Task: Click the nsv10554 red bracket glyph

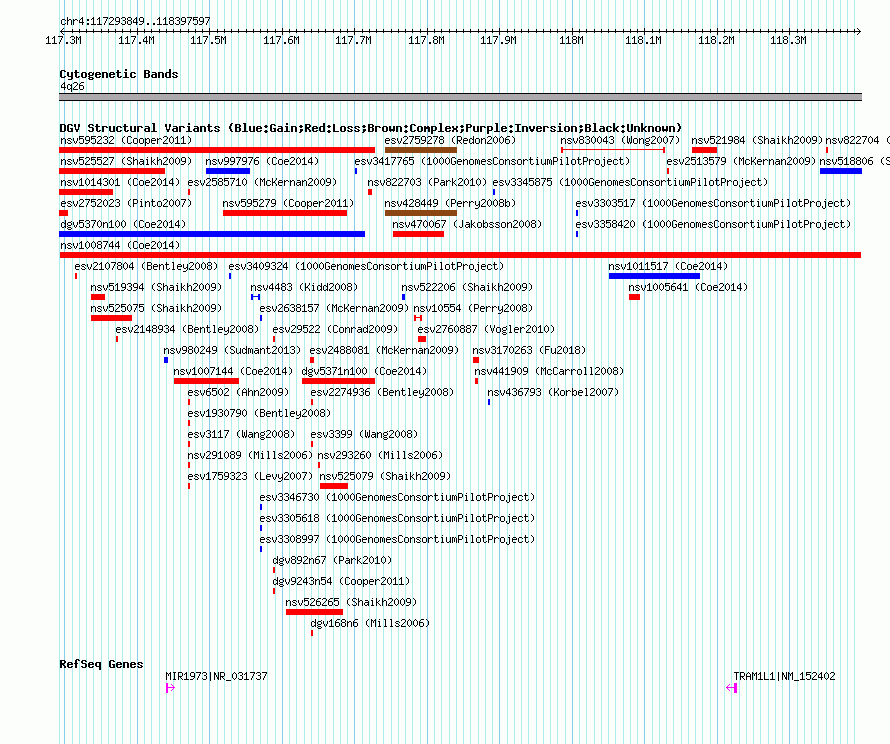Action: tap(418, 318)
